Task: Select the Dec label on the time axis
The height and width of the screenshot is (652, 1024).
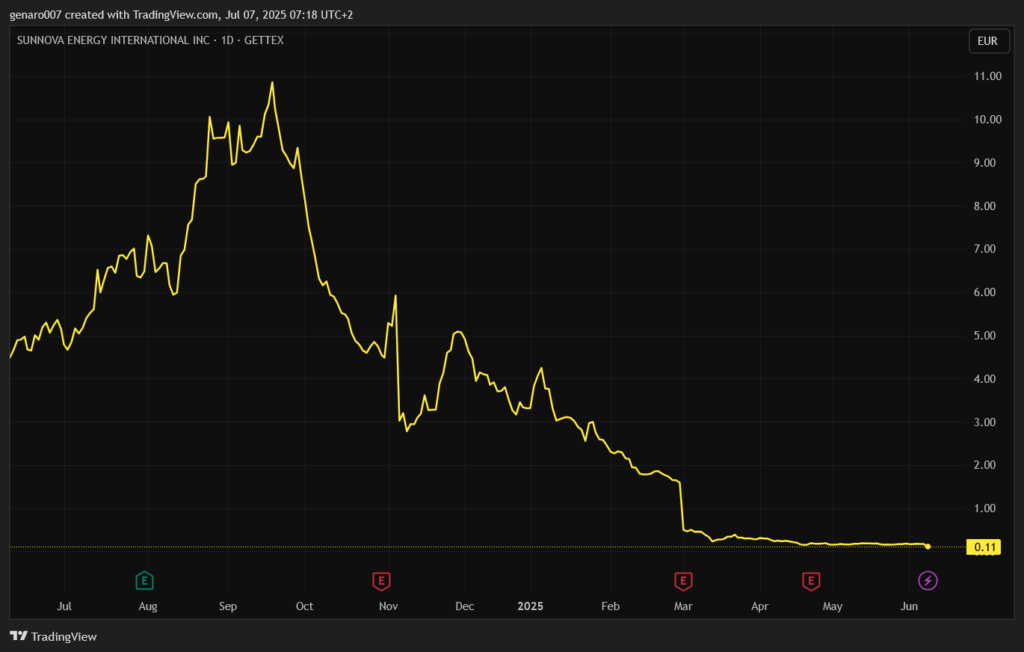Action: click(463, 606)
